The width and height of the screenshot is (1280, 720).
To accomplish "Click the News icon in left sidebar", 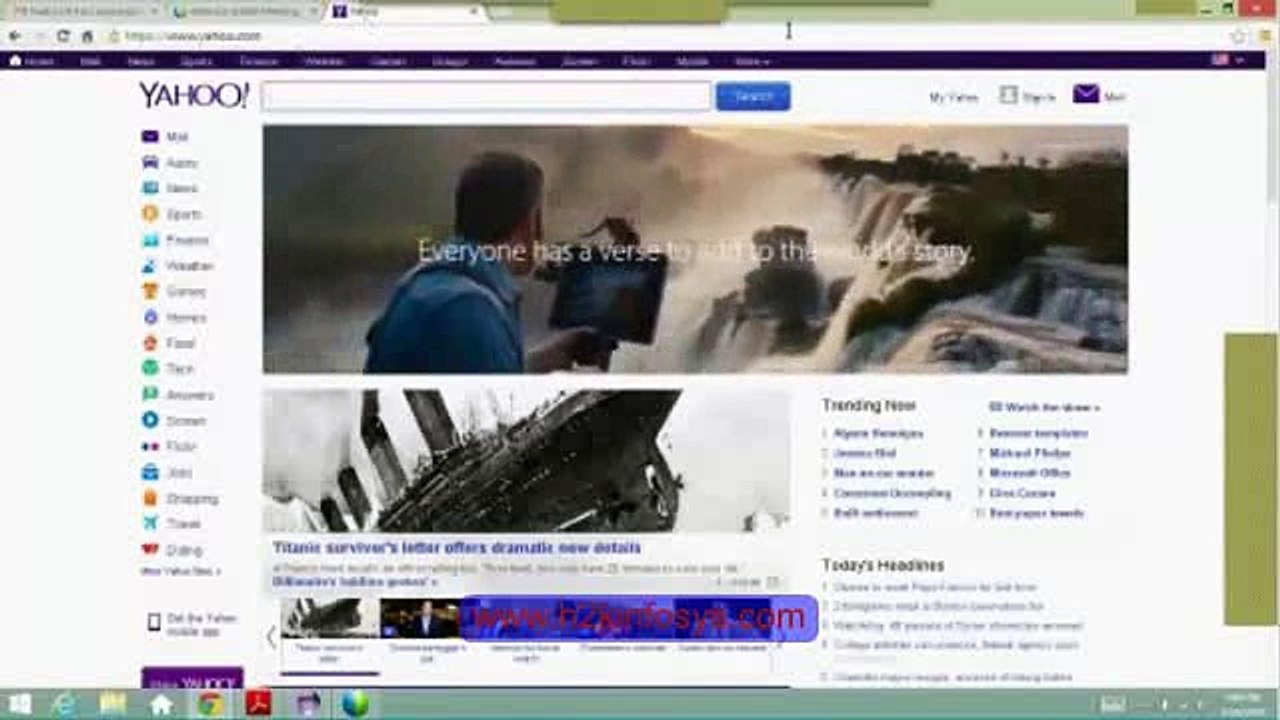I will pos(150,188).
